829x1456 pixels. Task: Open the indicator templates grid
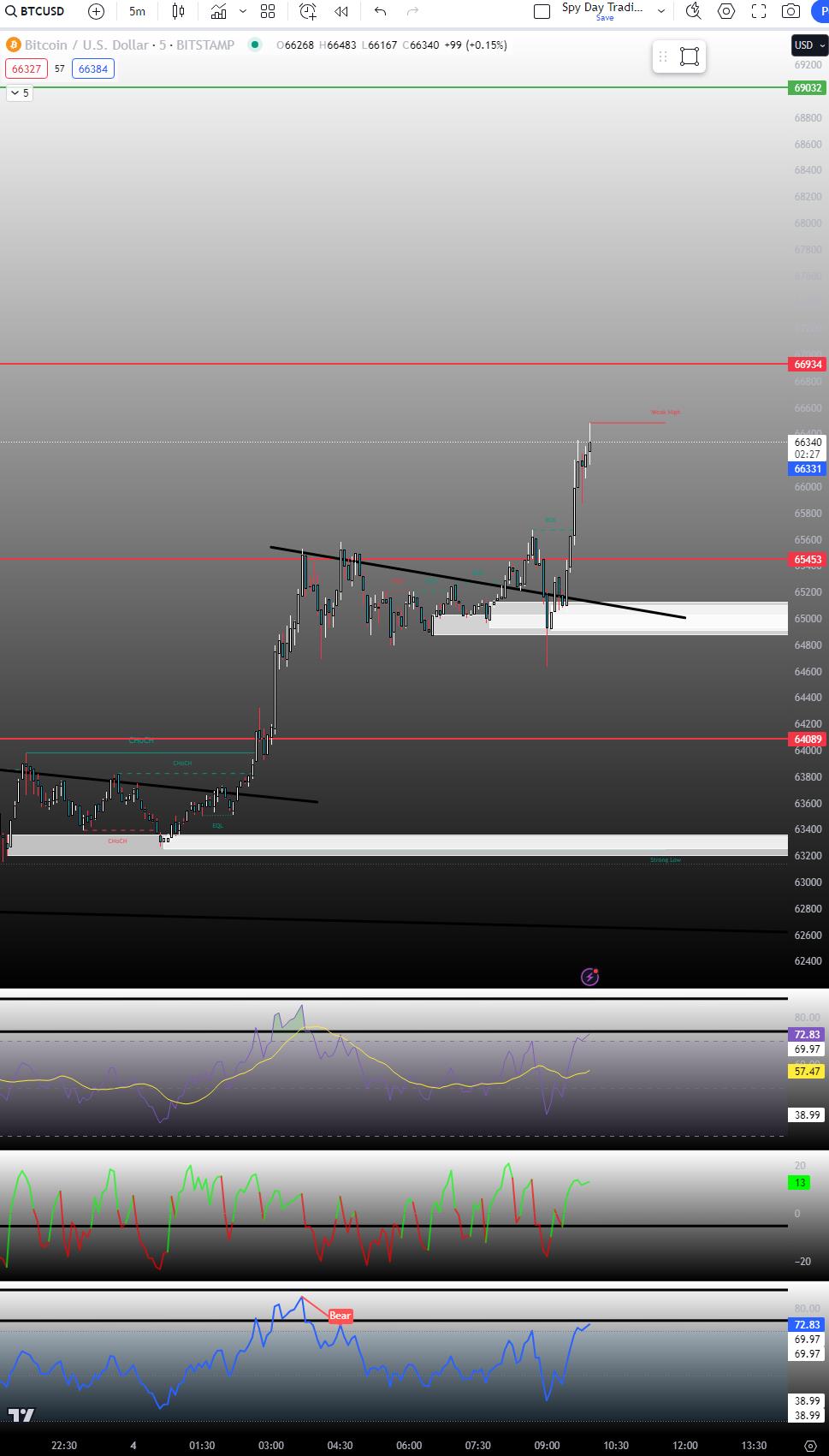[268, 11]
